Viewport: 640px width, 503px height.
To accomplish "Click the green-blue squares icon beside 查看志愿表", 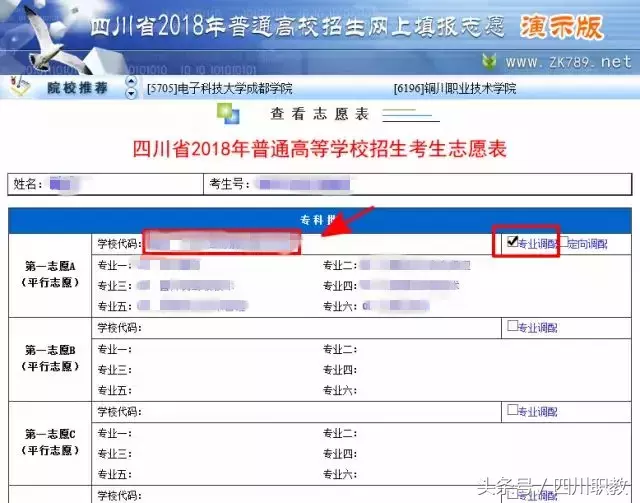I will pos(228,114).
